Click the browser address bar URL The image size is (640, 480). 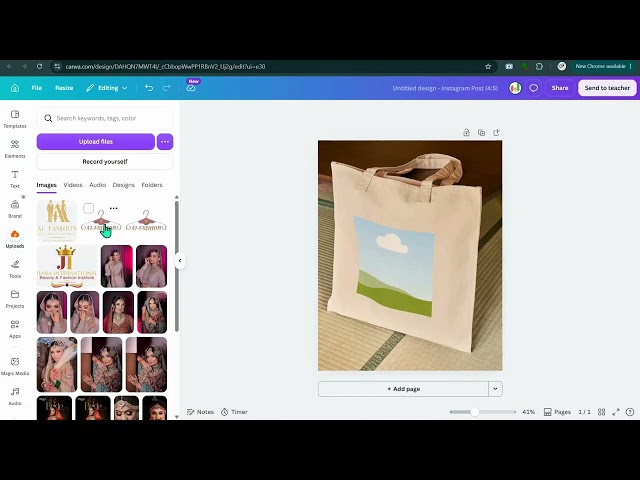point(165,66)
